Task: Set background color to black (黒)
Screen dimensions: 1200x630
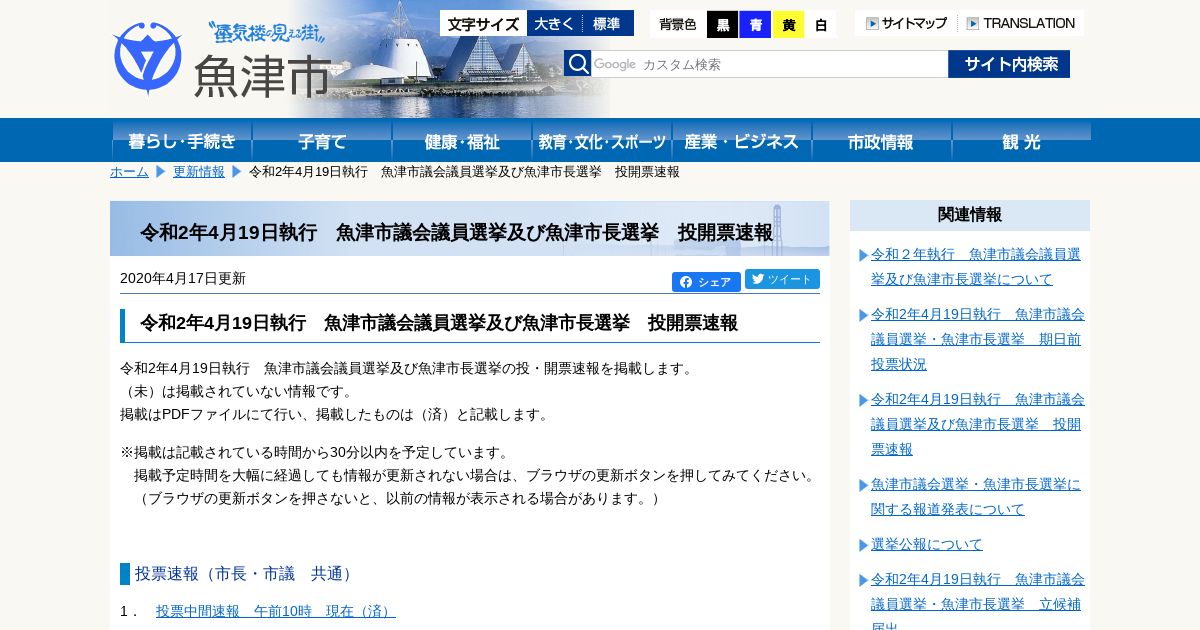Action: tap(722, 24)
